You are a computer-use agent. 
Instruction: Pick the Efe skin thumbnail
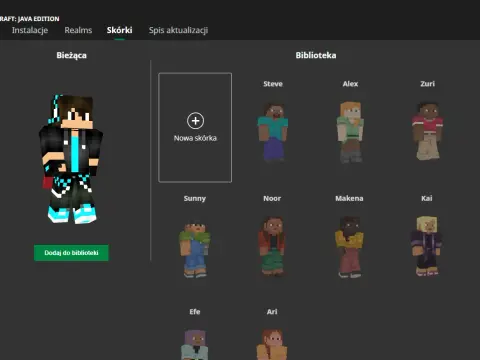tap(195, 345)
